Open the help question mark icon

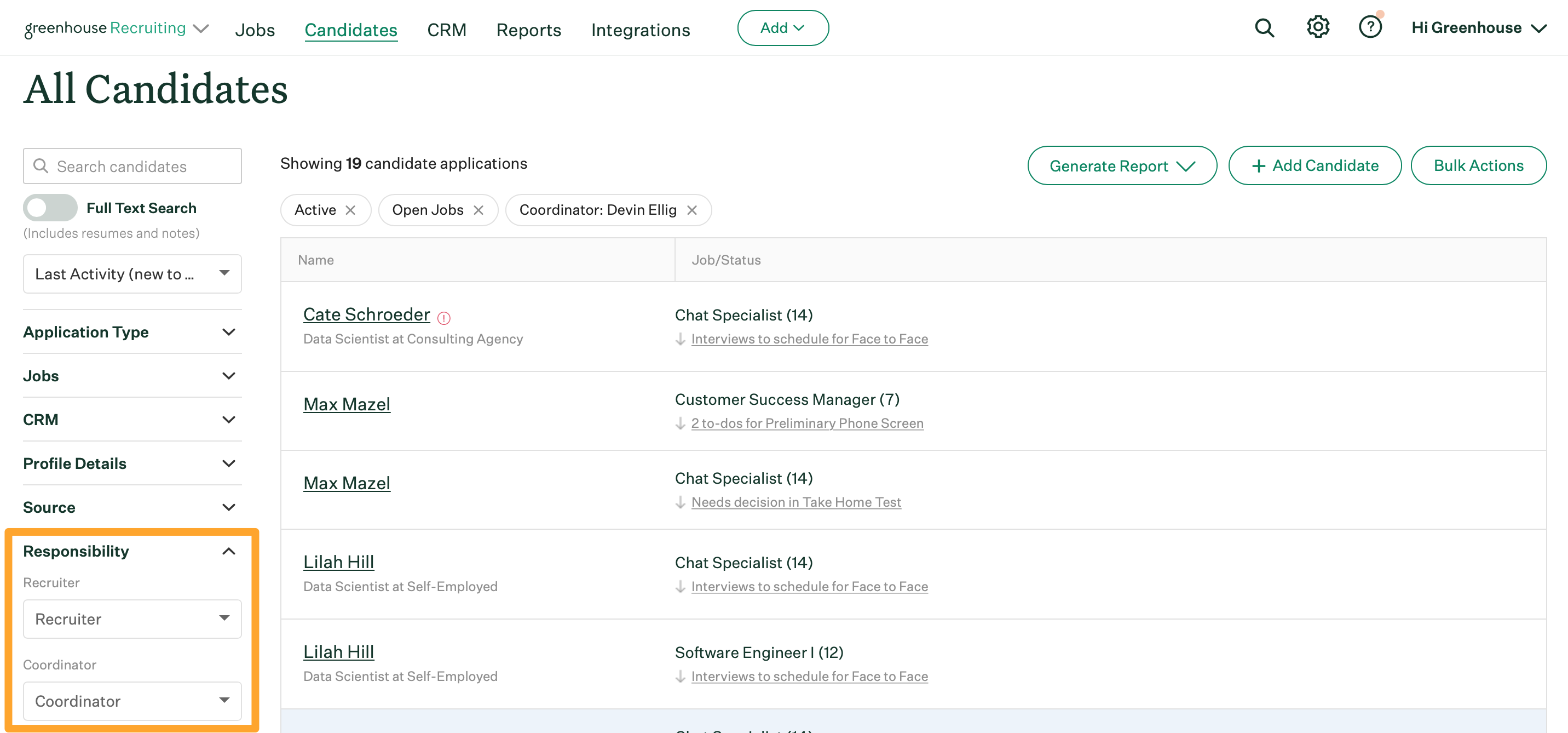[x=1370, y=27]
